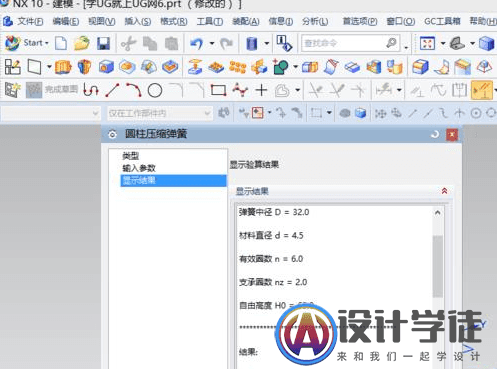Click the Finish Sketch 完成草图 button

click(52, 90)
